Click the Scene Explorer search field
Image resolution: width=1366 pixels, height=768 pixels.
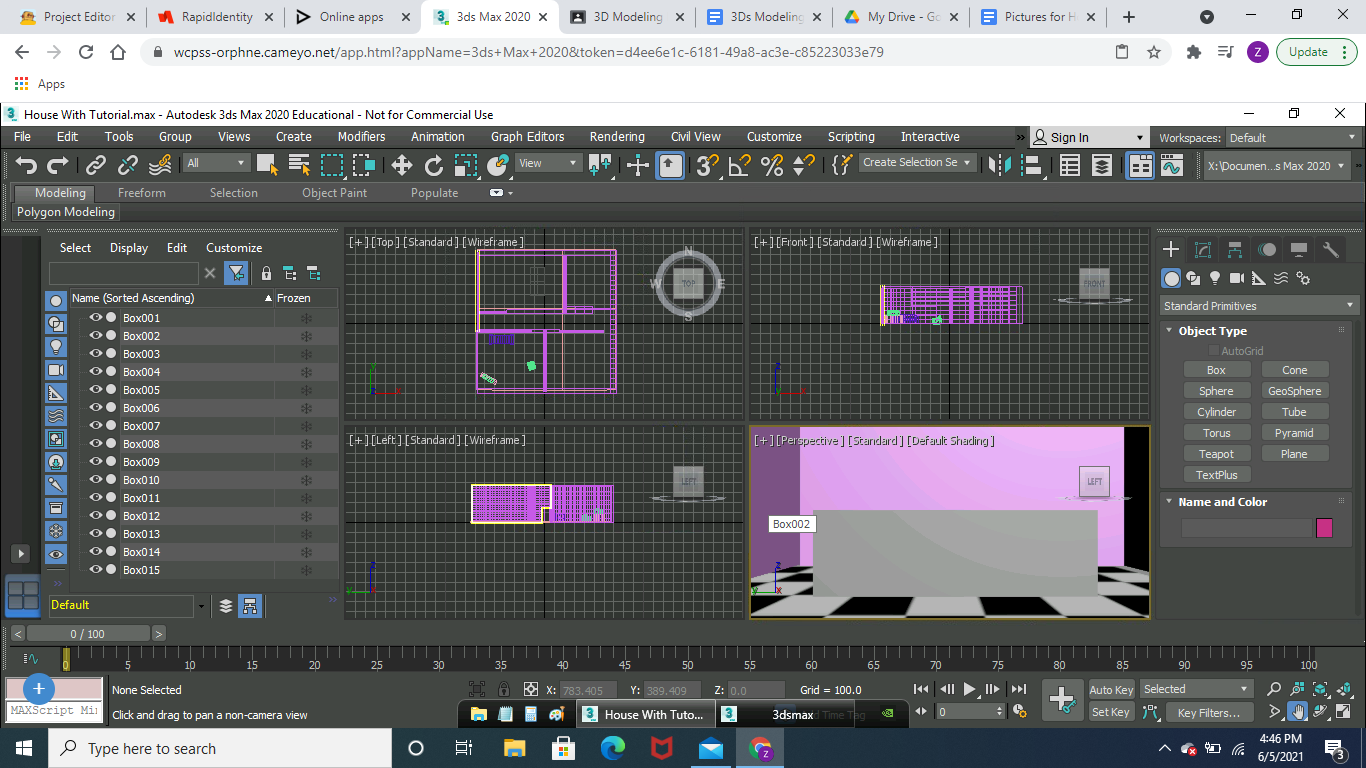pyautogui.click(x=124, y=273)
